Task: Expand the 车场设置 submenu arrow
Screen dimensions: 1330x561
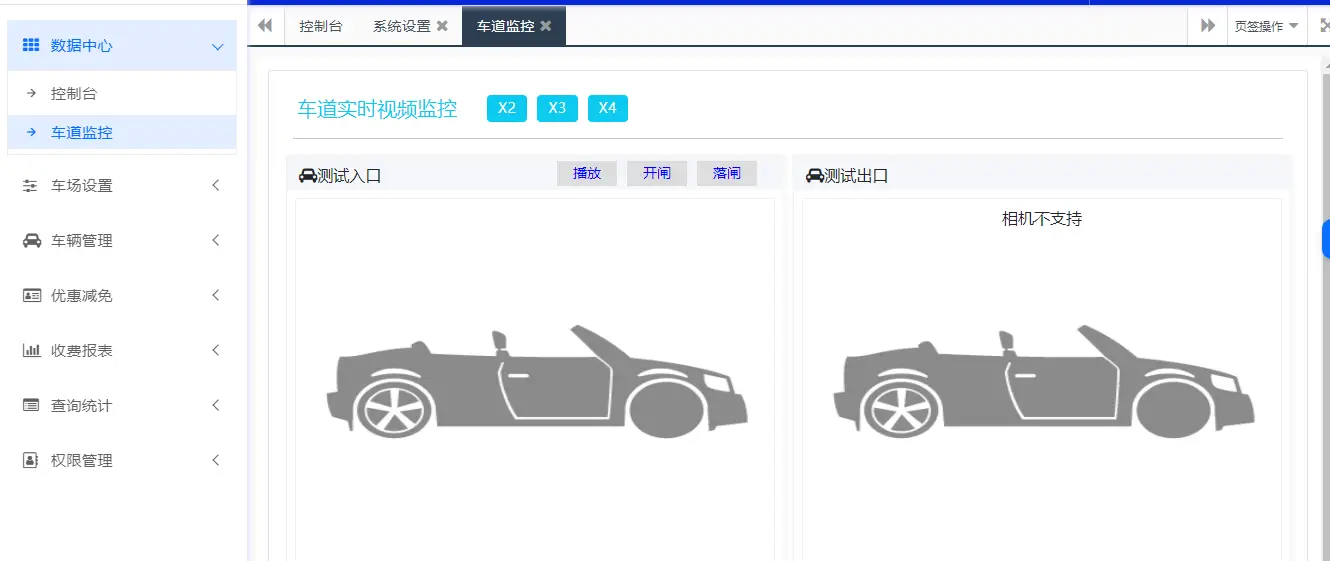Action: point(216,186)
